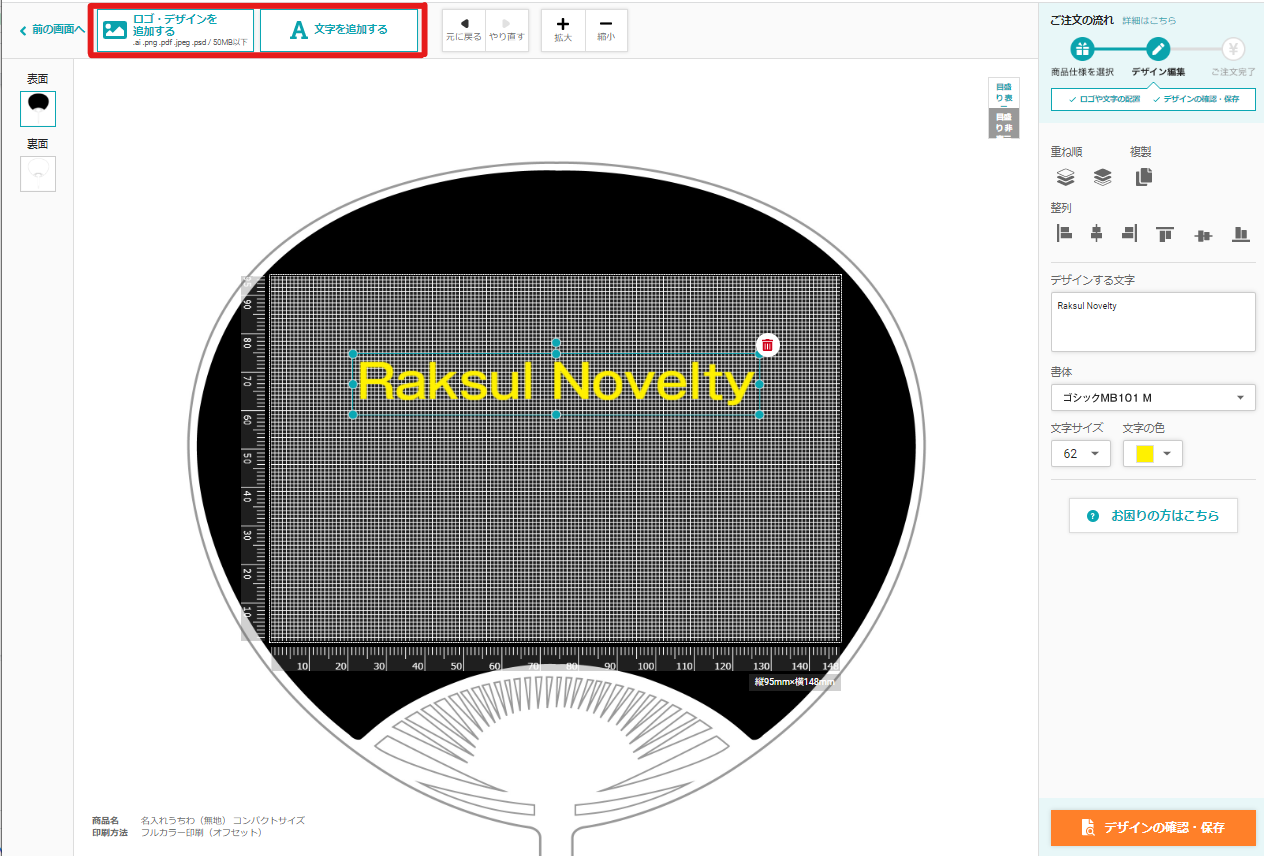Align the object to the bottom edge
This screenshot has width=1264, height=856.
(x=1241, y=234)
